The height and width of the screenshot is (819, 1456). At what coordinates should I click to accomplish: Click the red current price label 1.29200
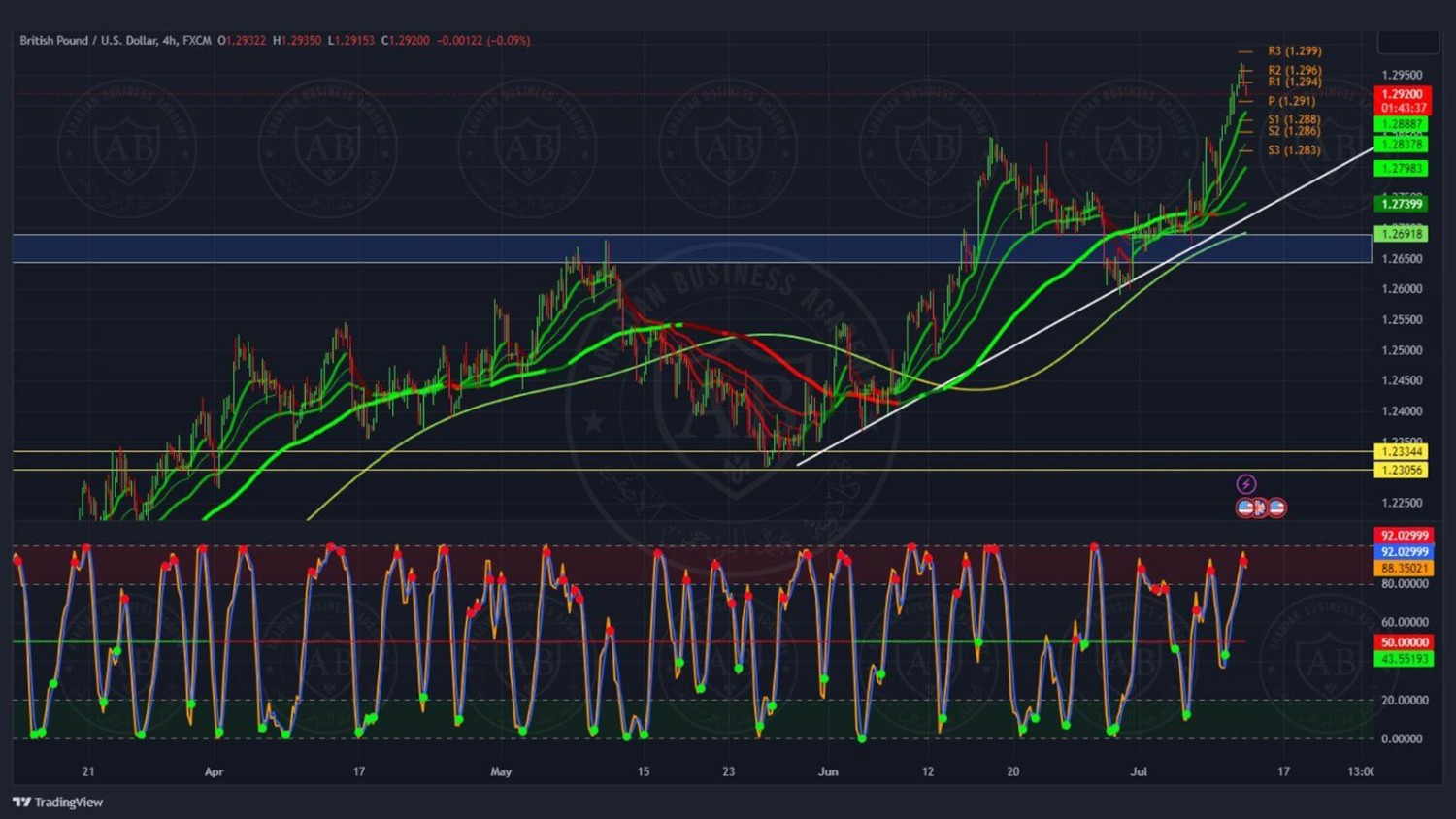(1402, 95)
